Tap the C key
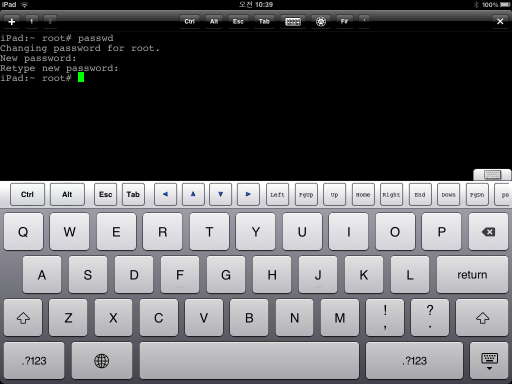This screenshot has height=384, width=512. (x=159, y=318)
